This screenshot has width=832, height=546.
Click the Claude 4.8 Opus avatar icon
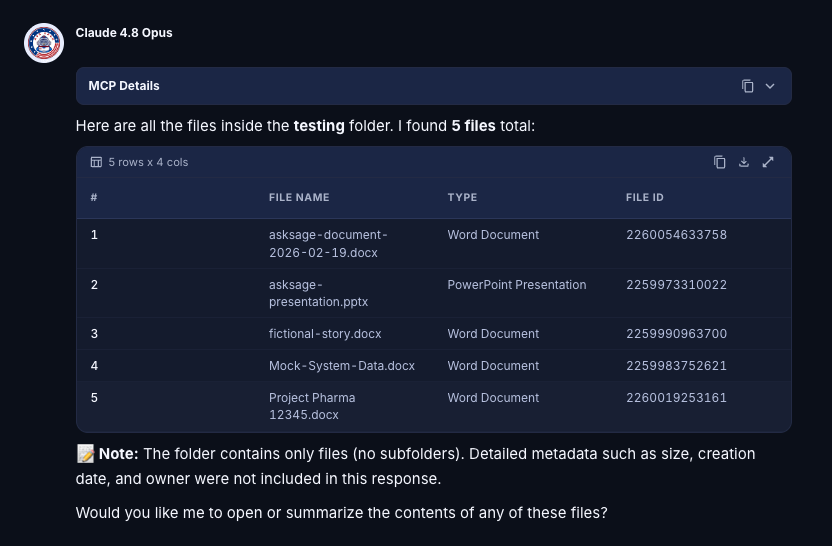point(44,43)
